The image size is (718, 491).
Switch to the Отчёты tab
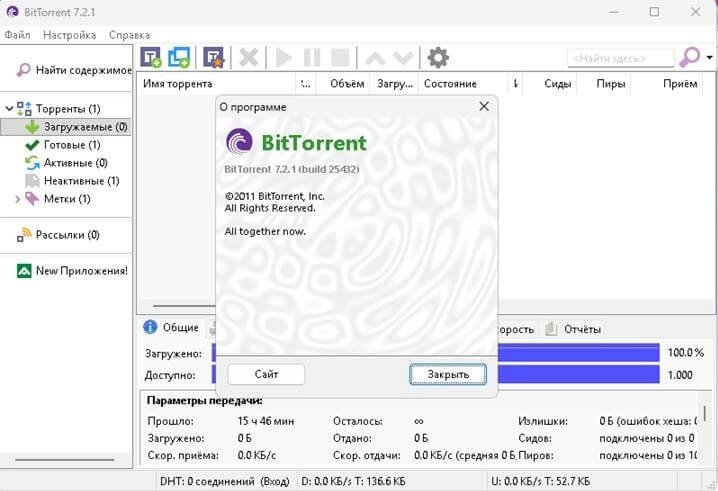click(573, 329)
